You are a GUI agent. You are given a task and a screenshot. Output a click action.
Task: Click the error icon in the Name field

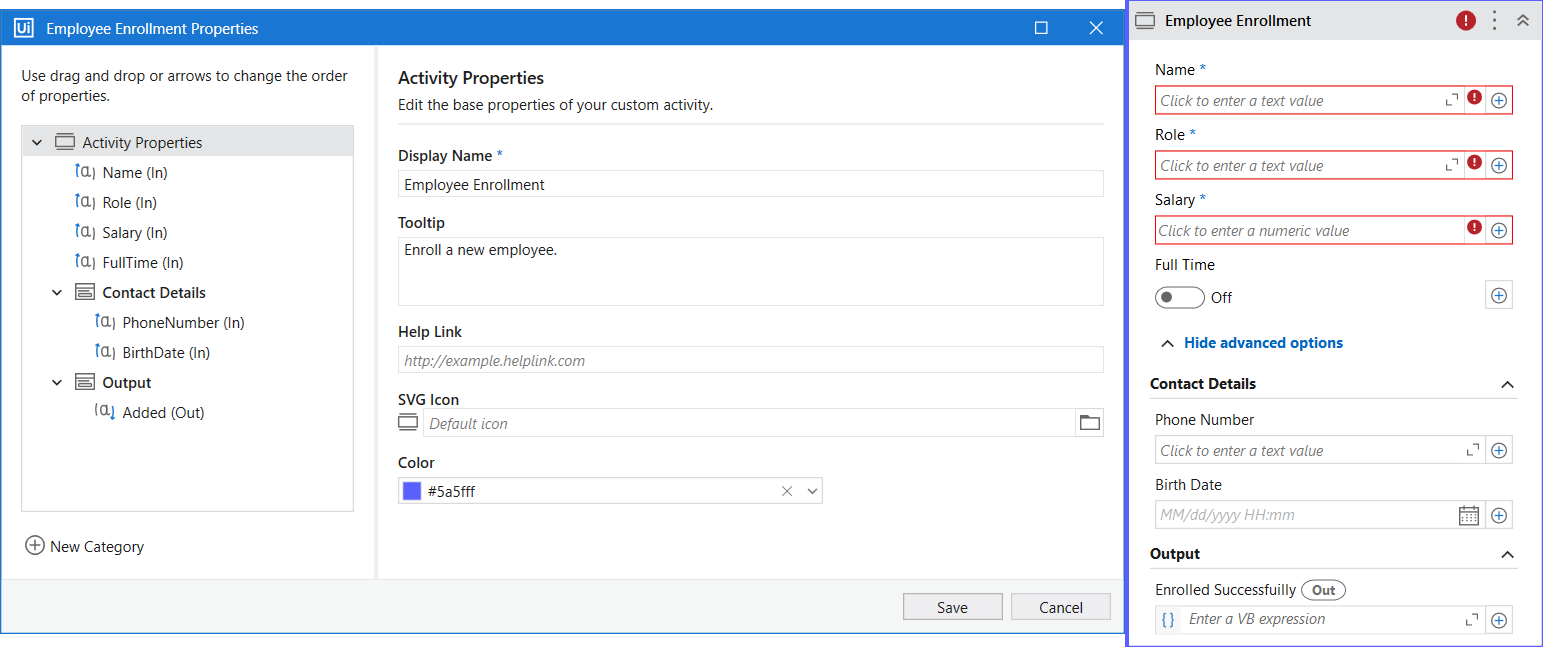(1474, 98)
